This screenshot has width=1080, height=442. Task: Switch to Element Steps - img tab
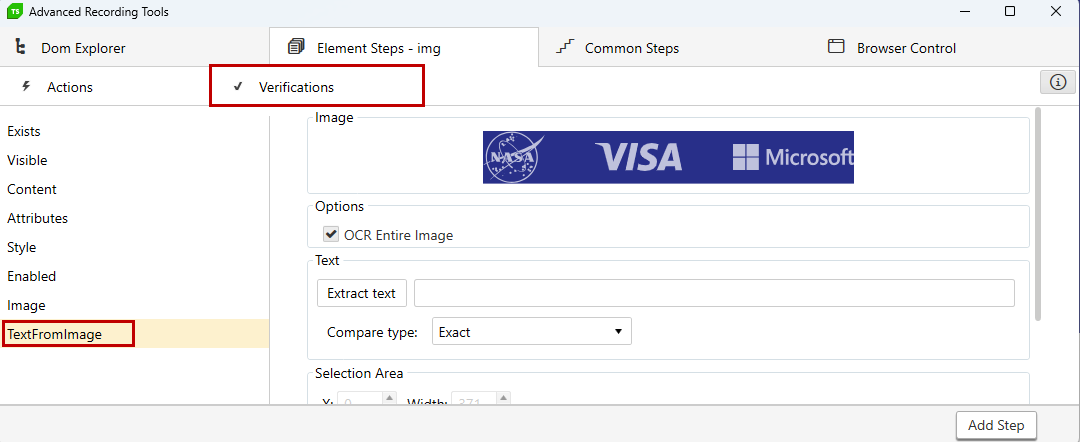pyautogui.click(x=404, y=48)
